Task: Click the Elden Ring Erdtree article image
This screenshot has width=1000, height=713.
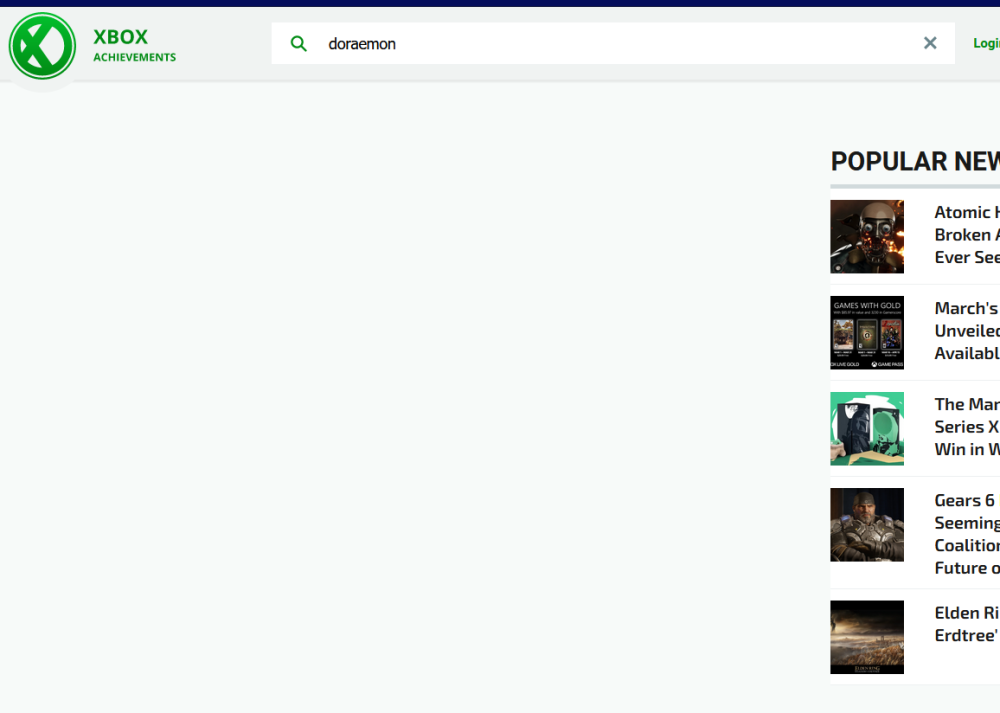Action: tap(866, 637)
